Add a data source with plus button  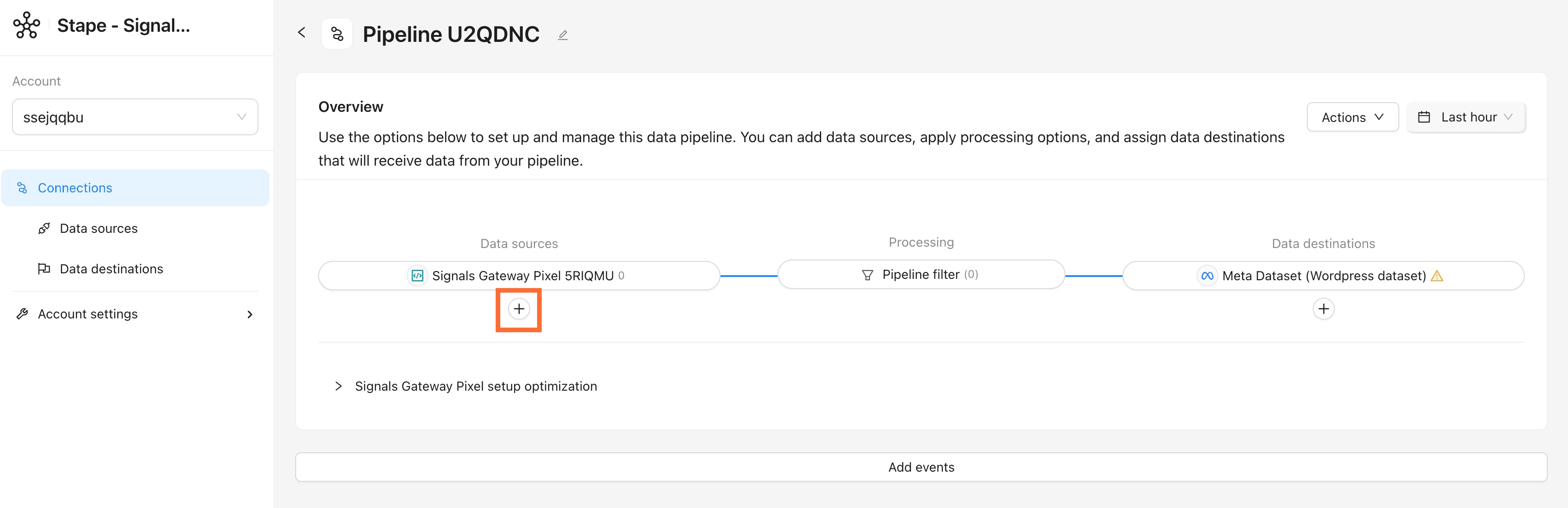point(519,309)
